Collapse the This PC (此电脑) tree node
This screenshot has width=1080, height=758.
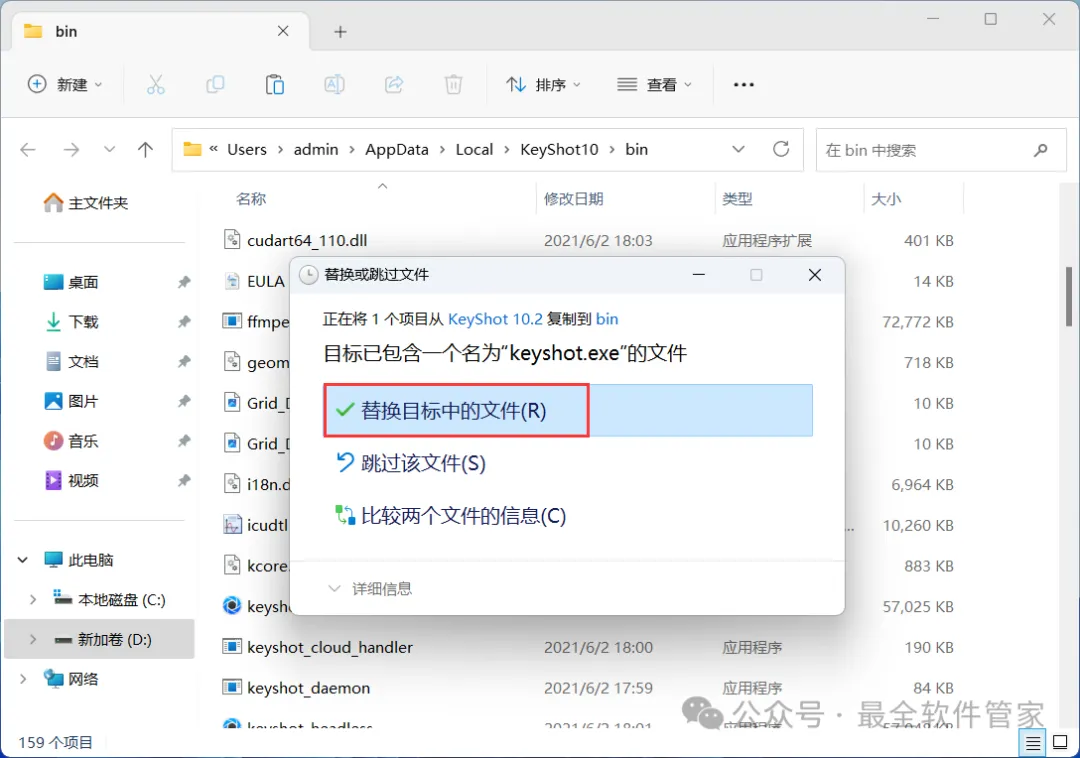pyautogui.click(x=23, y=560)
